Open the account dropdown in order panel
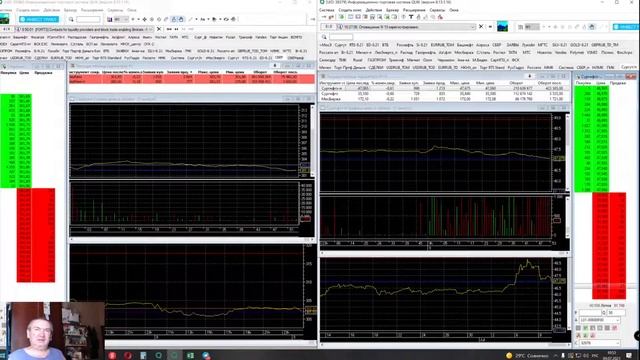The width and height of the screenshot is (640, 360). pos(600,320)
